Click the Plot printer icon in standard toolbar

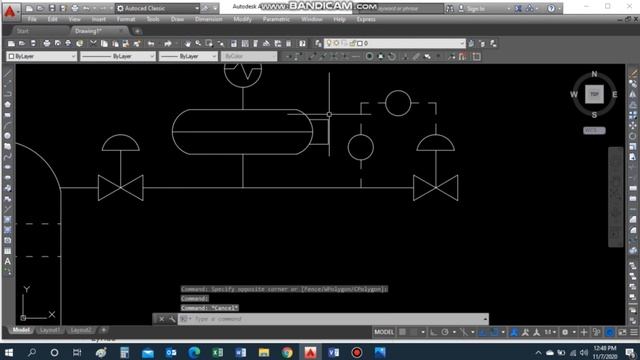click(x=47, y=43)
